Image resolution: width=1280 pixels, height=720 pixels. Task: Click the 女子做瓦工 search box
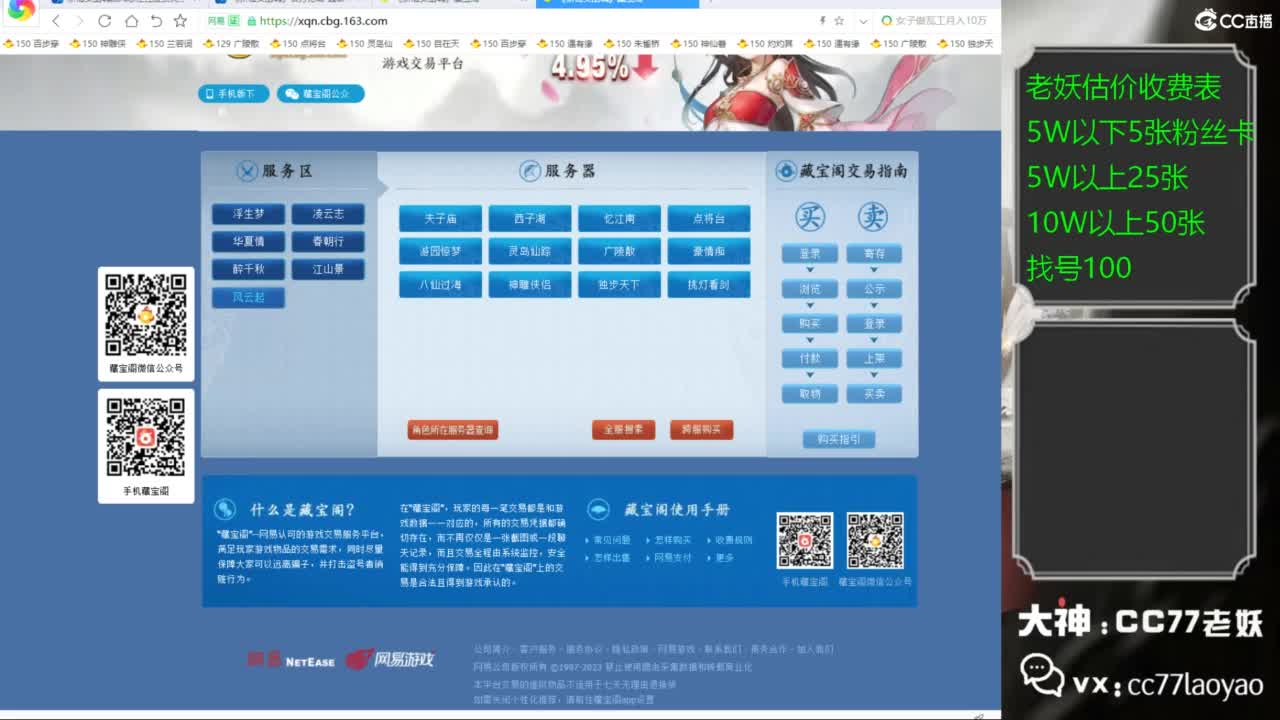[x=933, y=21]
